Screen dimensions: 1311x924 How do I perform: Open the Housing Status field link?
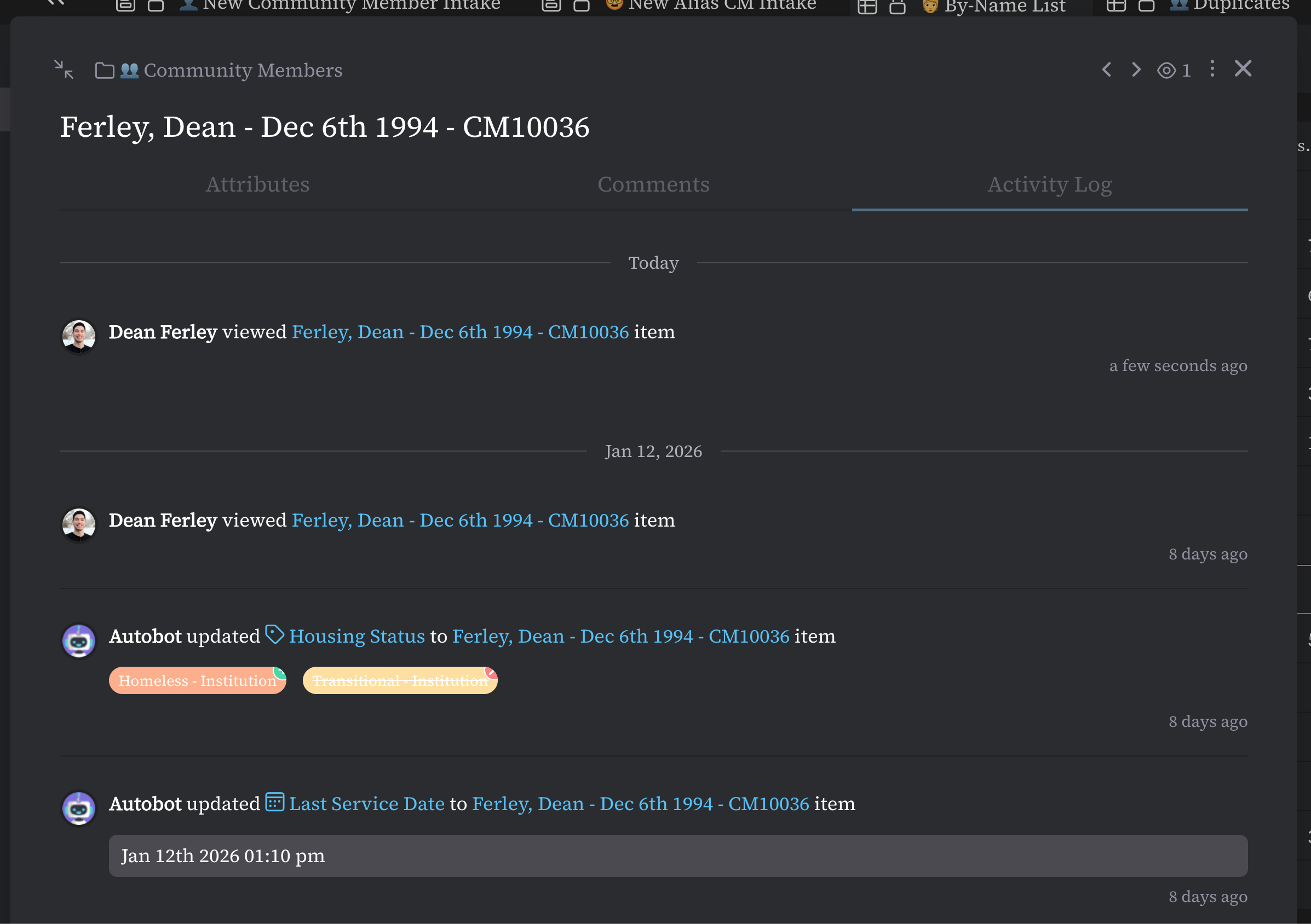pos(357,637)
